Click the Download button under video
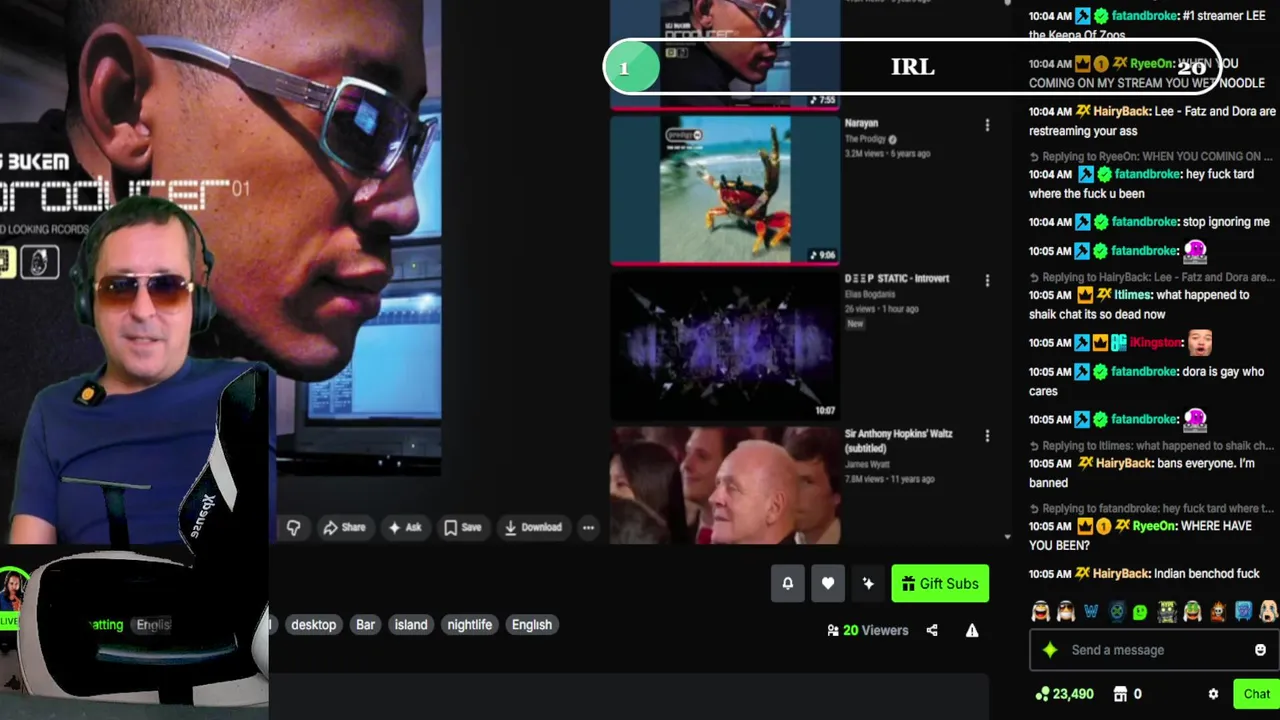Image resolution: width=1280 pixels, height=720 pixels. click(x=533, y=527)
